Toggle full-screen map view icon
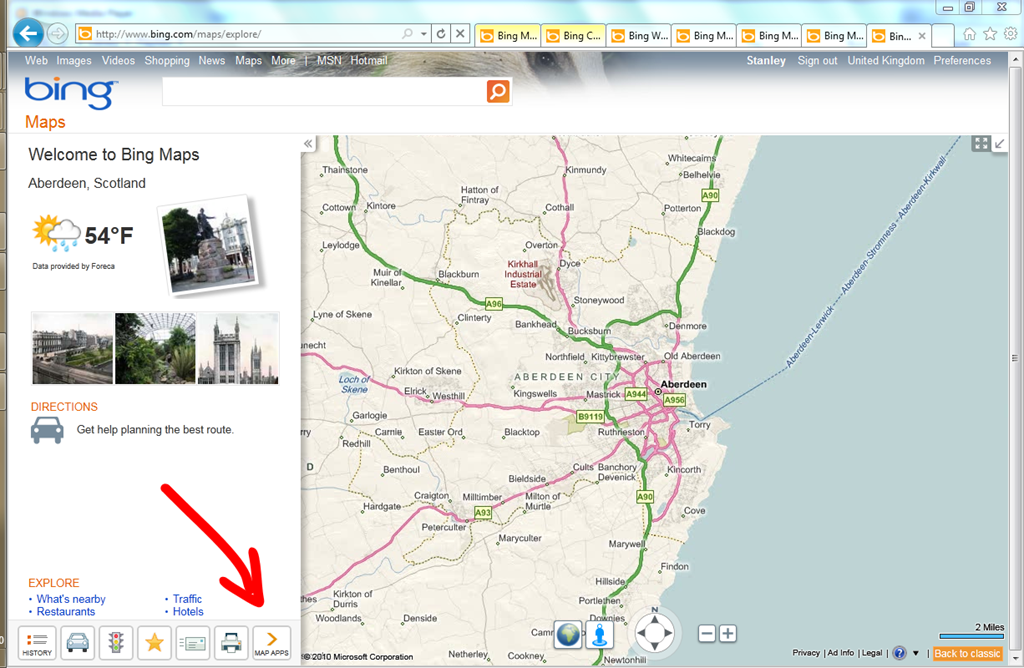This screenshot has height=668, width=1024. click(981, 144)
